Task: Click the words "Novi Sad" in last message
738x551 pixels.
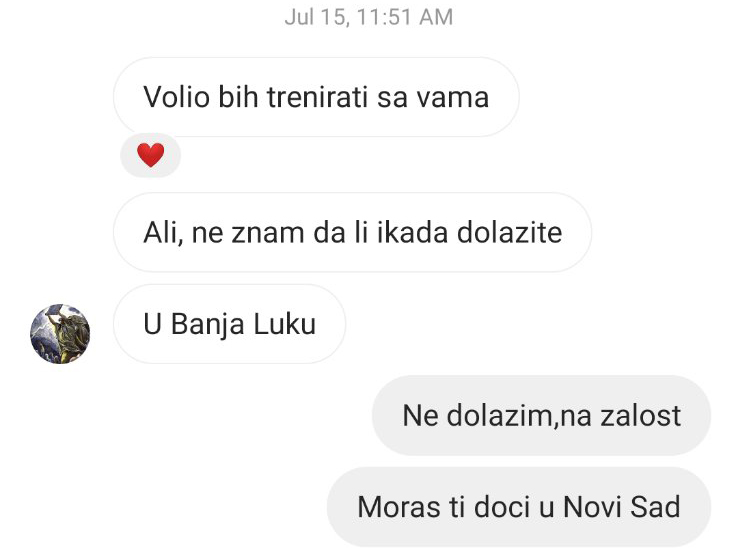Action: coord(622,507)
